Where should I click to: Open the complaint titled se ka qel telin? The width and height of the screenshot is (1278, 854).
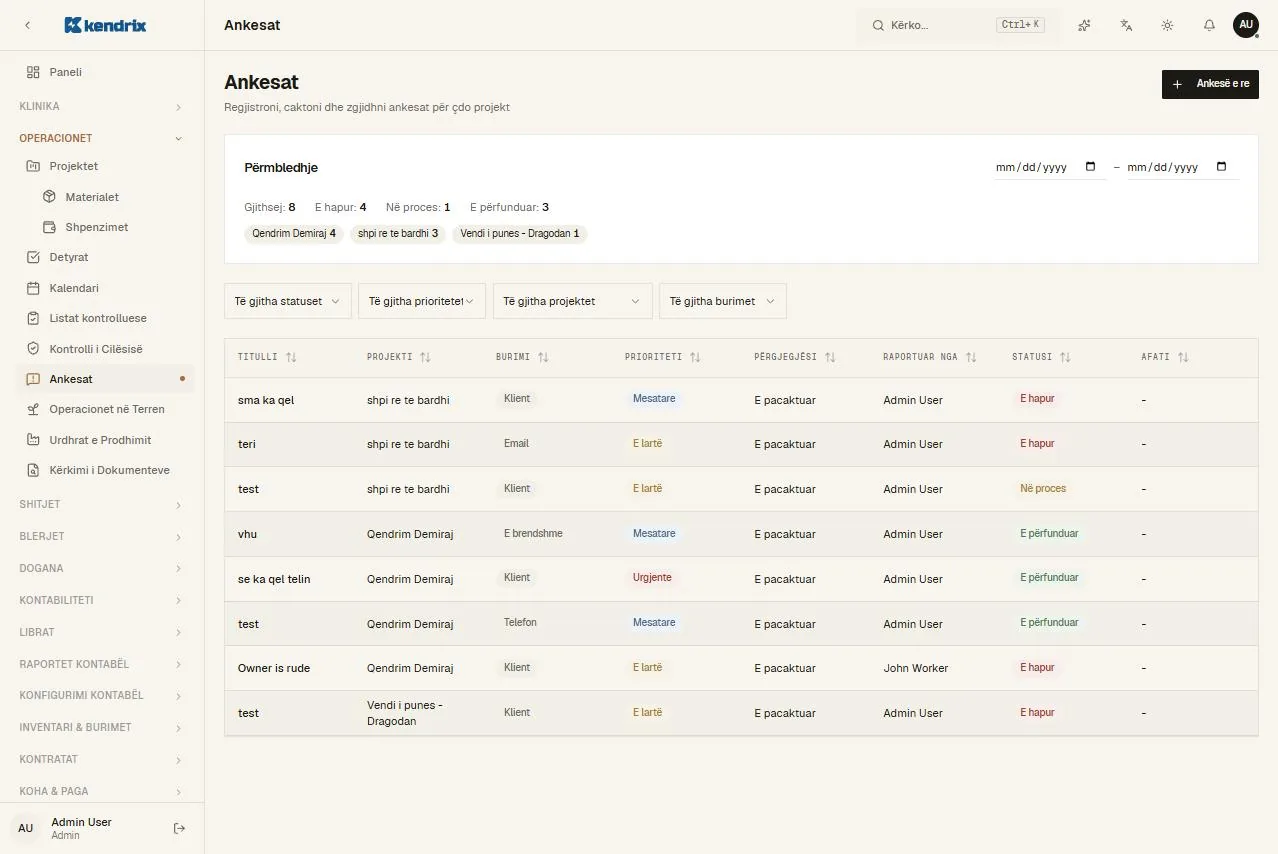pyautogui.click(x=274, y=579)
